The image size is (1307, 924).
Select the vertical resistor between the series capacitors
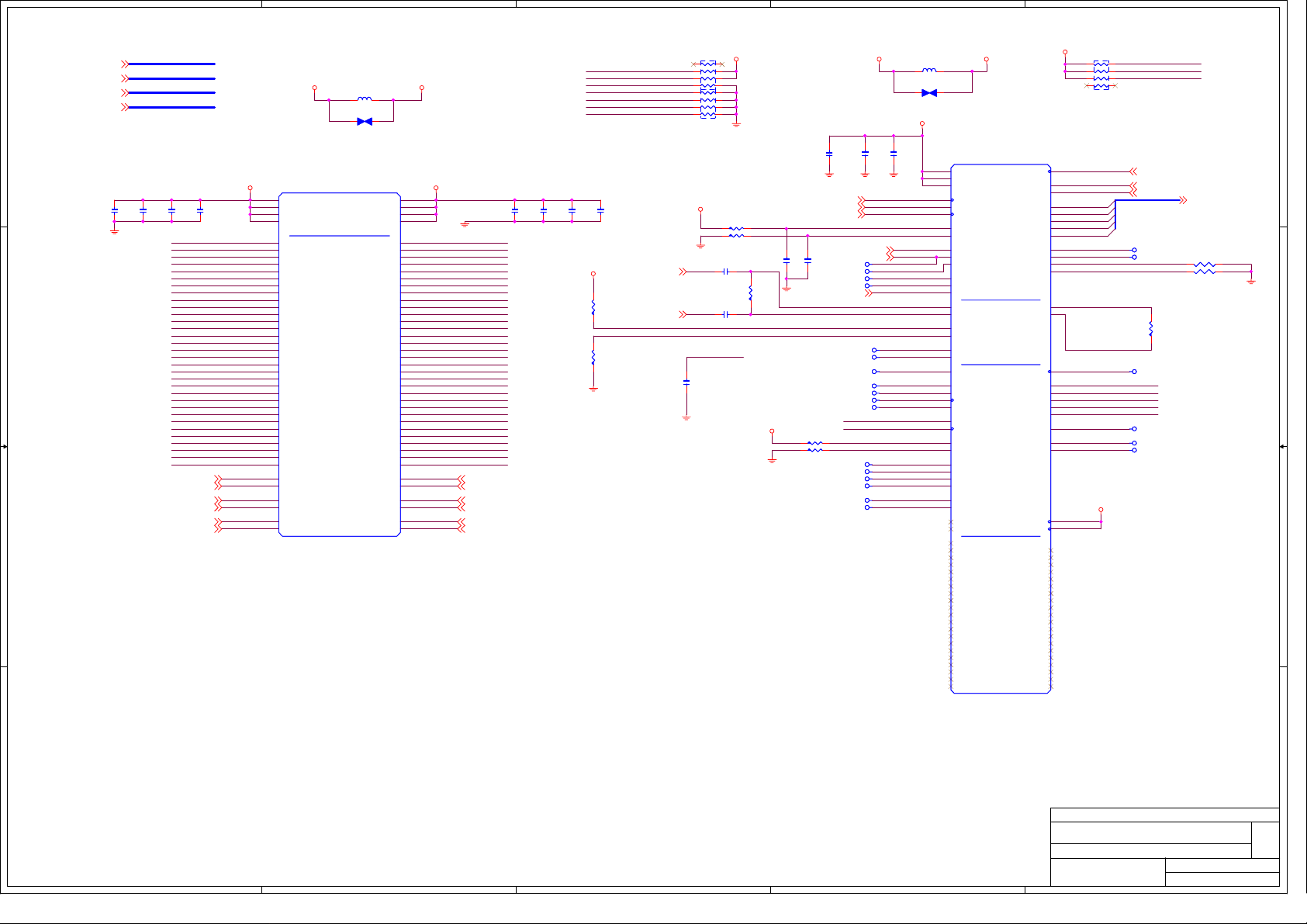tap(751, 293)
